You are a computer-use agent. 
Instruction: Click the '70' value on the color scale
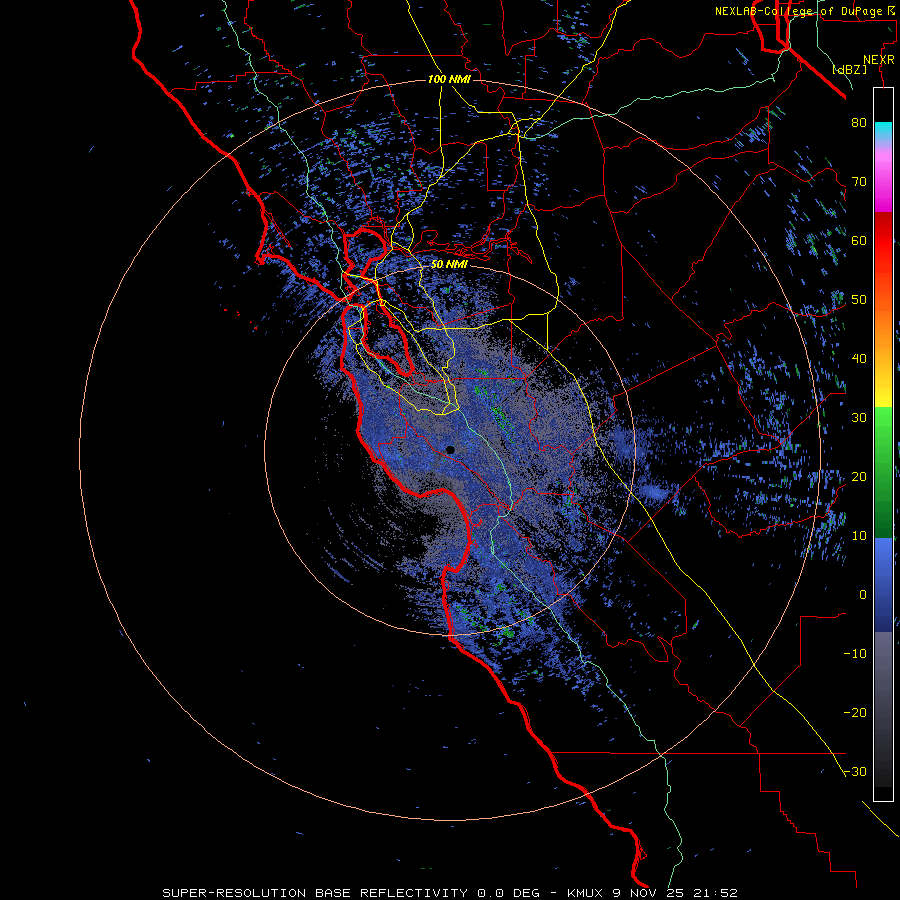(x=859, y=181)
